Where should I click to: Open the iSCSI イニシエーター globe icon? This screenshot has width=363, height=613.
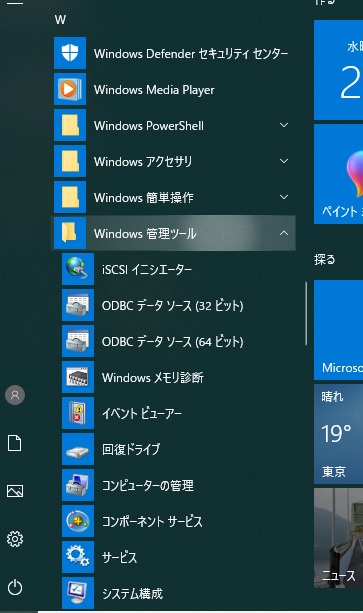pyautogui.click(x=78, y=269)
